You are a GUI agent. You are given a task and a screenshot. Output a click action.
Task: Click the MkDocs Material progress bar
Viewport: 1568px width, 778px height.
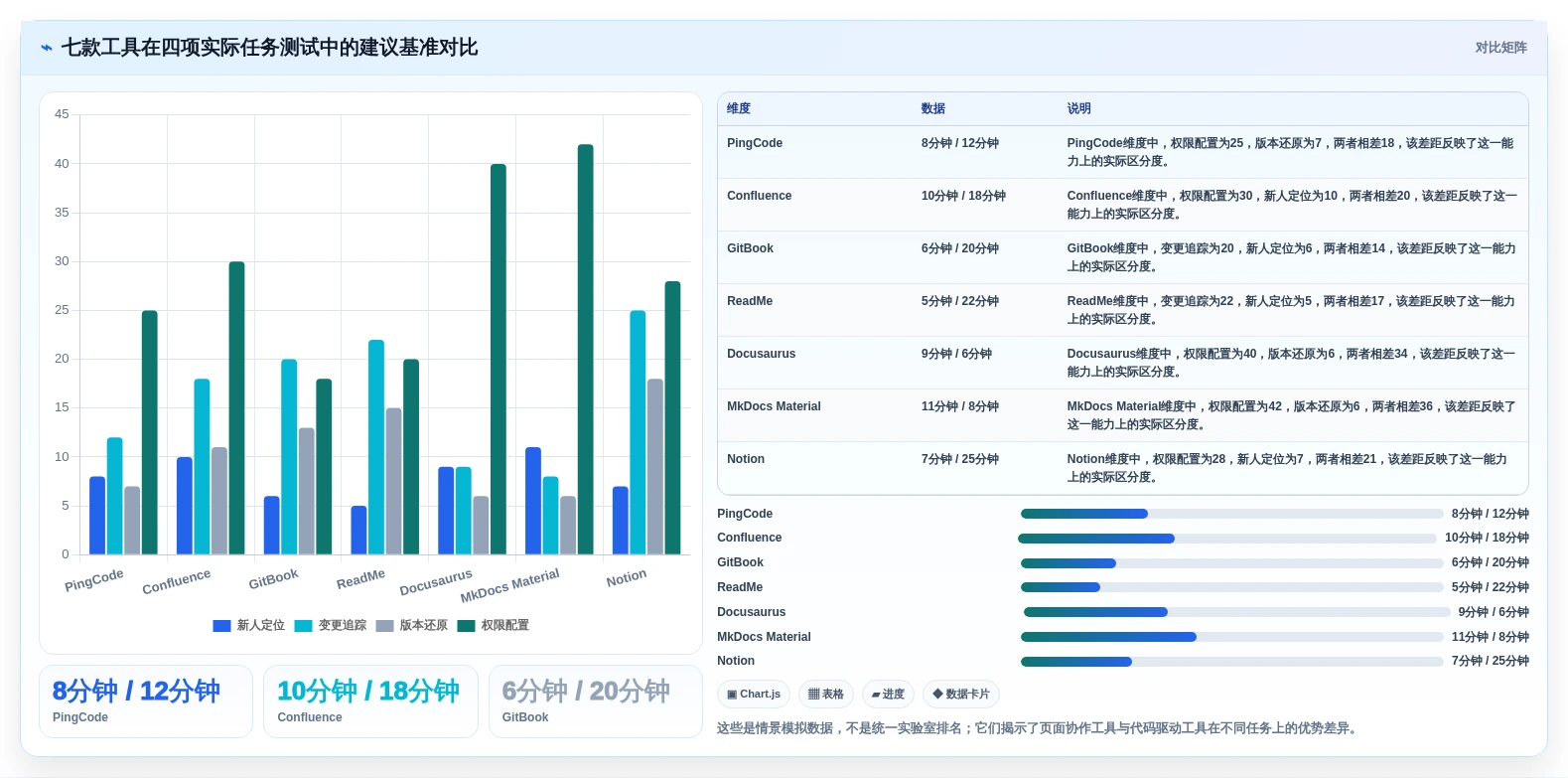1232,637
